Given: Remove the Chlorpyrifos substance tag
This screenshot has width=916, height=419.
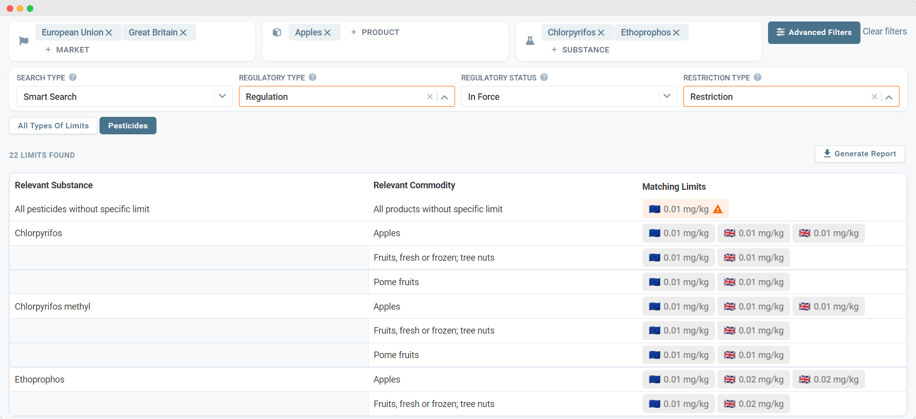Looking at the screenshot, I should point(601,33).
